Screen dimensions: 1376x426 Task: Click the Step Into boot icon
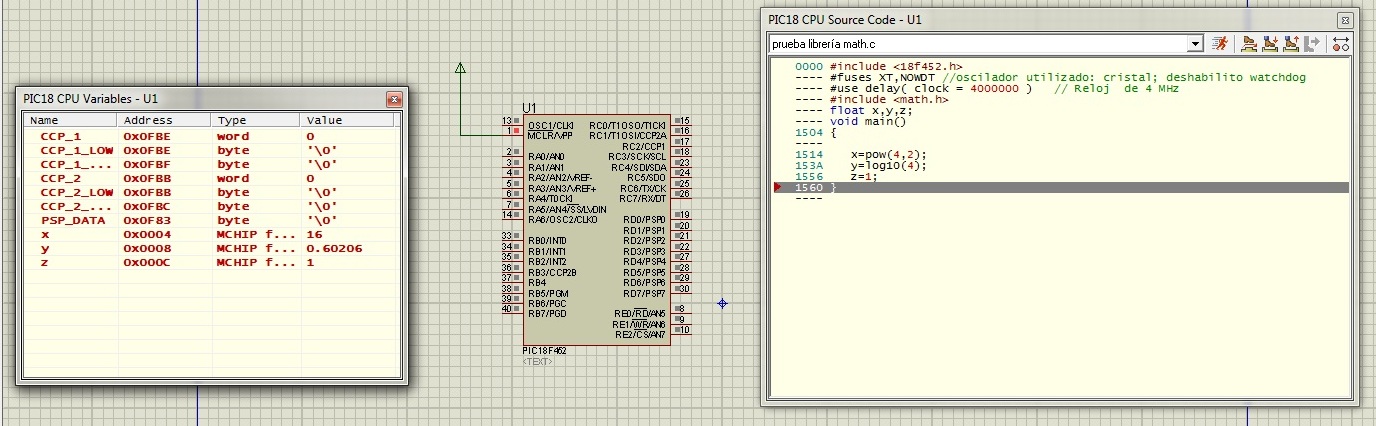click(1271, 44)
